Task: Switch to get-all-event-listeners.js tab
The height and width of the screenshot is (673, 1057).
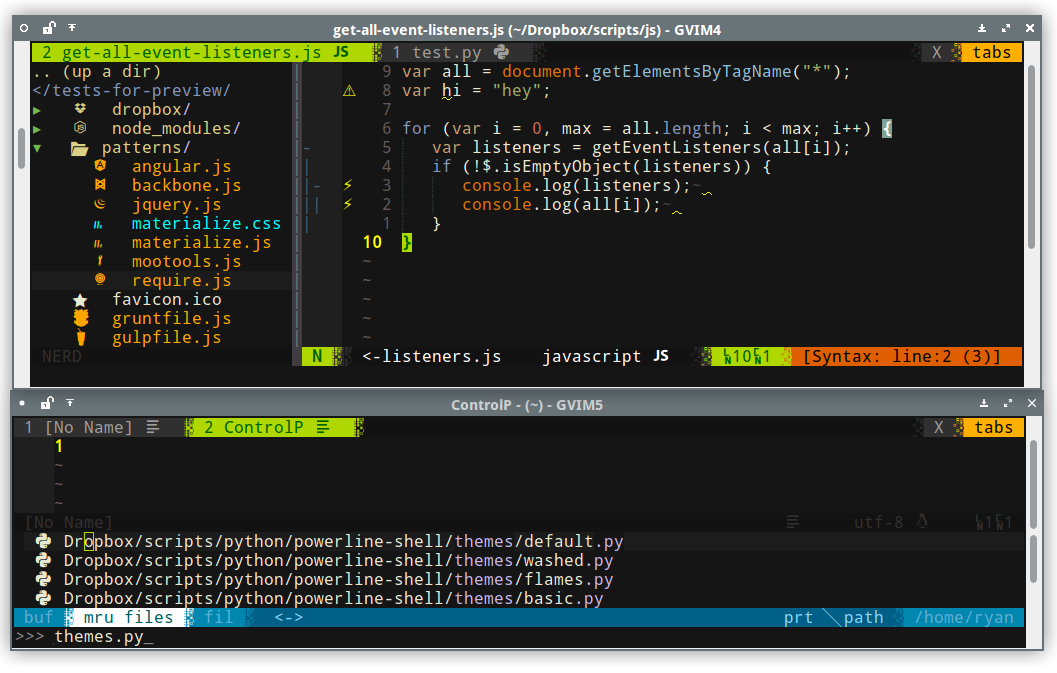Action: (202, 52)
